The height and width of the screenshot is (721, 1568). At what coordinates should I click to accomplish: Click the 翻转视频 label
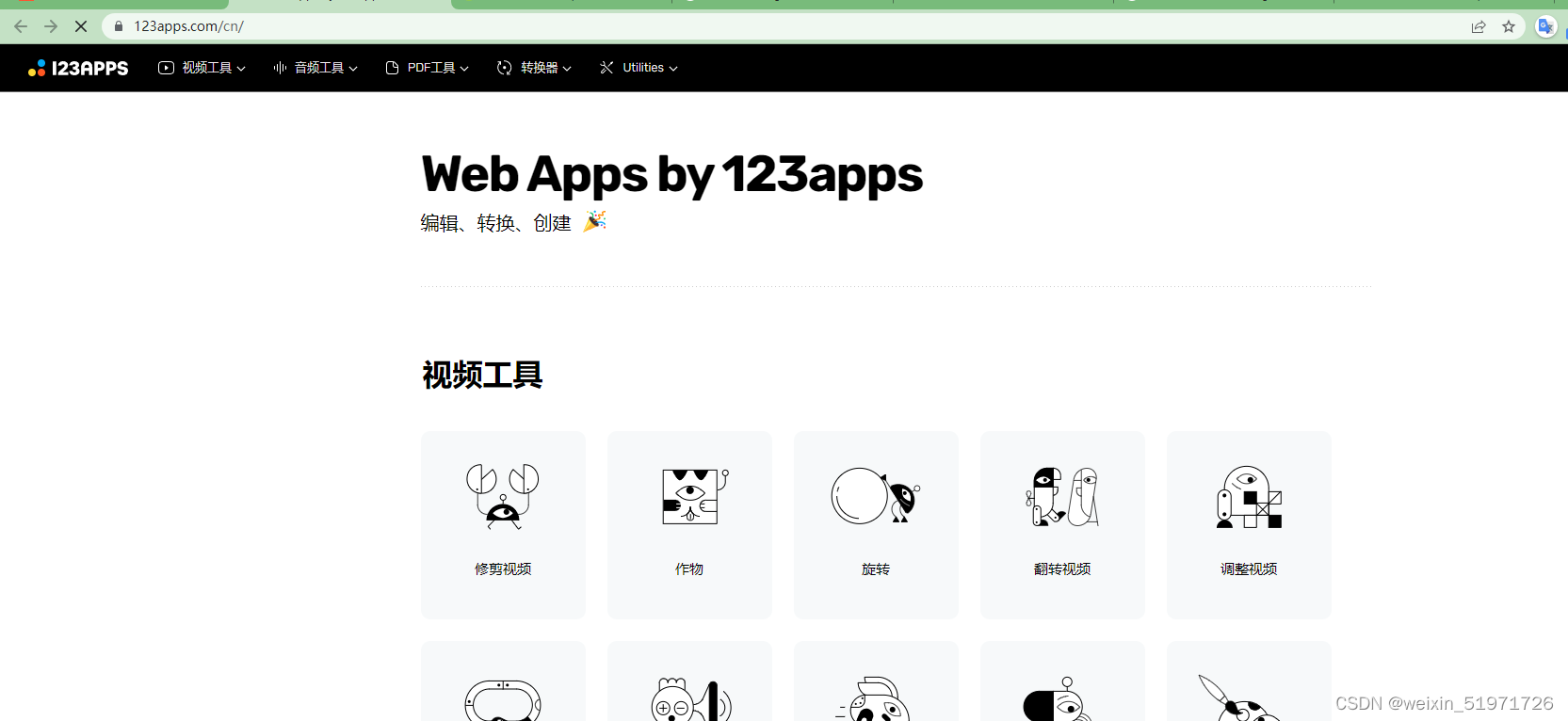pos(1062,569)
